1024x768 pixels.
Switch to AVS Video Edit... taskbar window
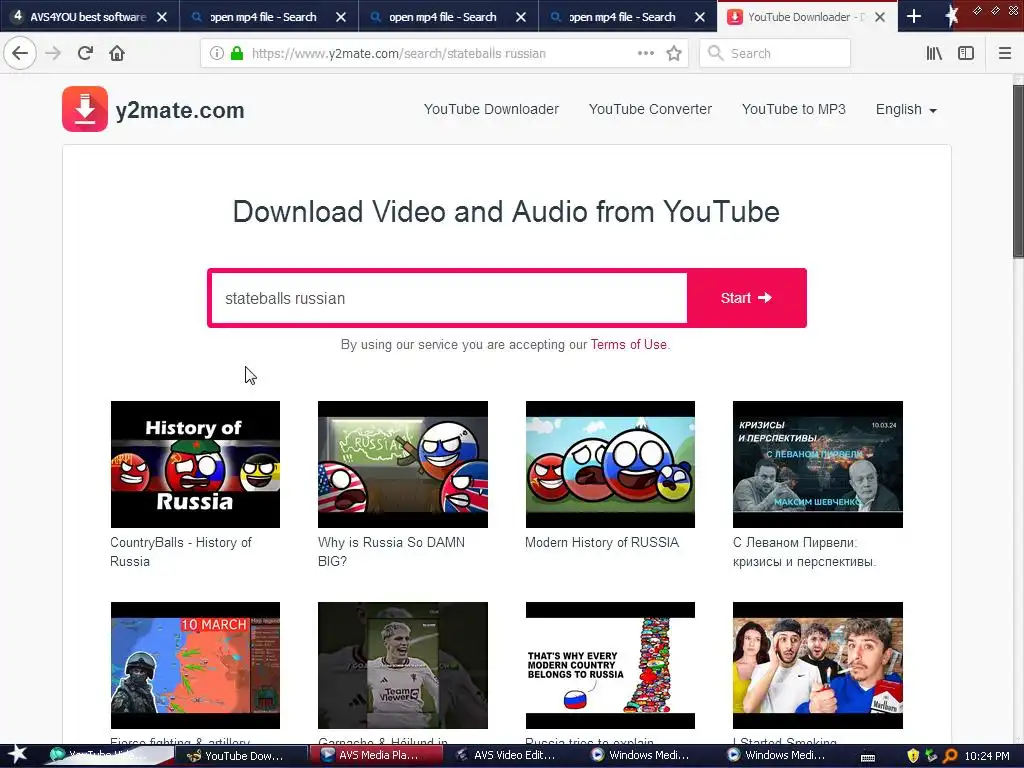coord(511,756)
